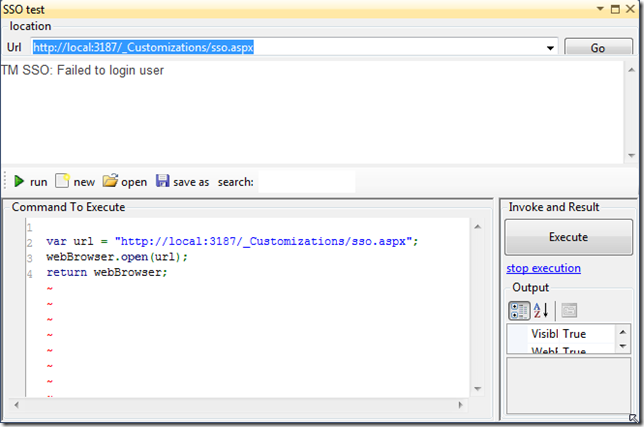644x427 pixels.
Task: Maximize the SSO test window
Action: [615, 9]
